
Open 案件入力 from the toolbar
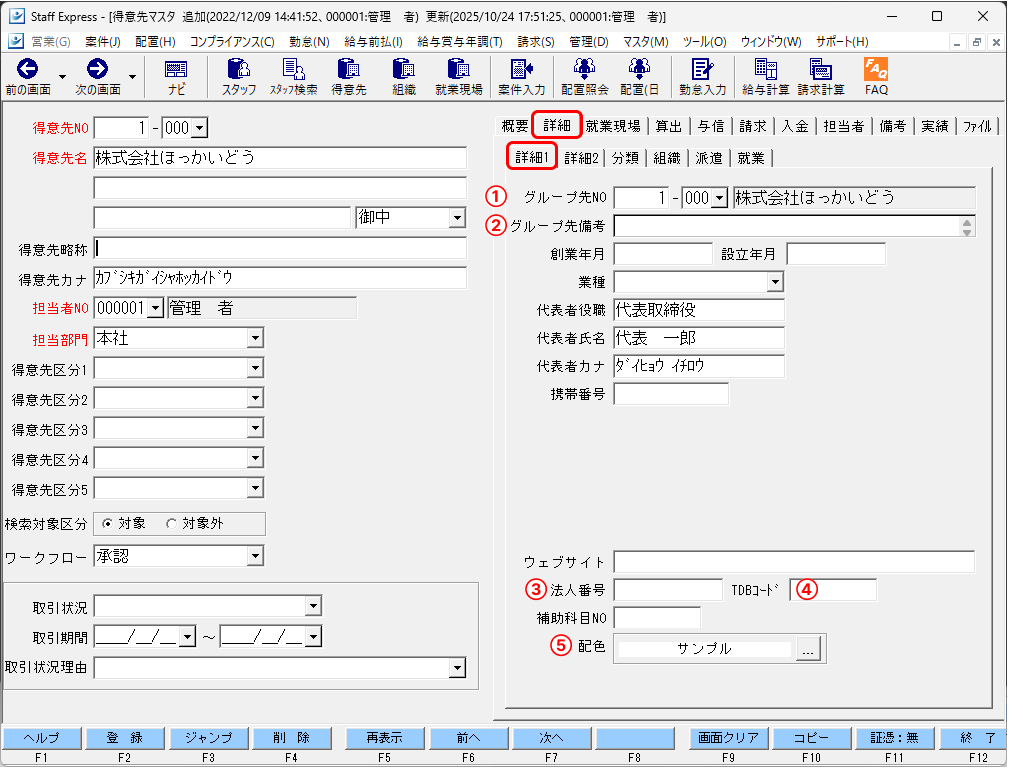521,75
